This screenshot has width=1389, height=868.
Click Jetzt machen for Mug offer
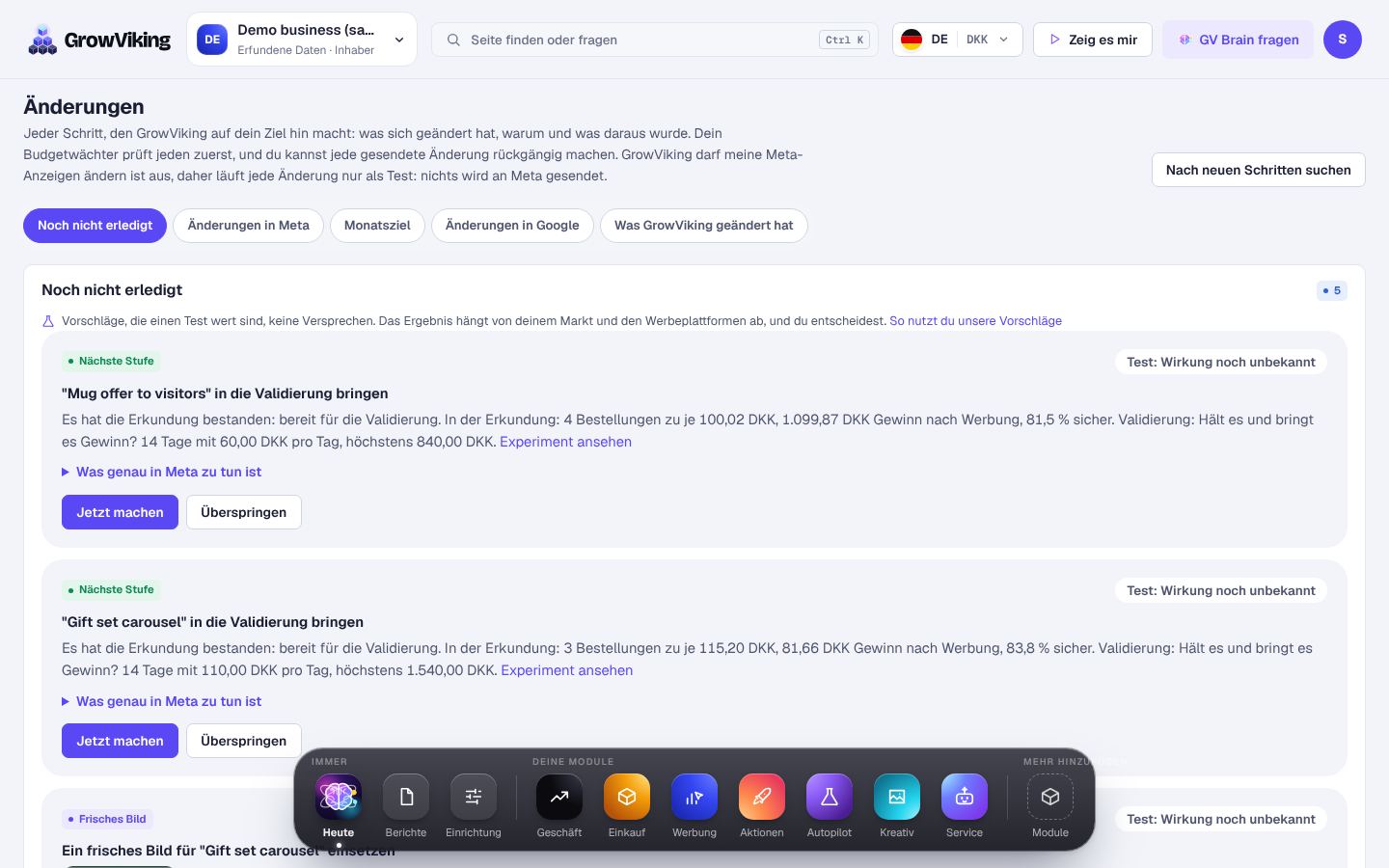120,512
